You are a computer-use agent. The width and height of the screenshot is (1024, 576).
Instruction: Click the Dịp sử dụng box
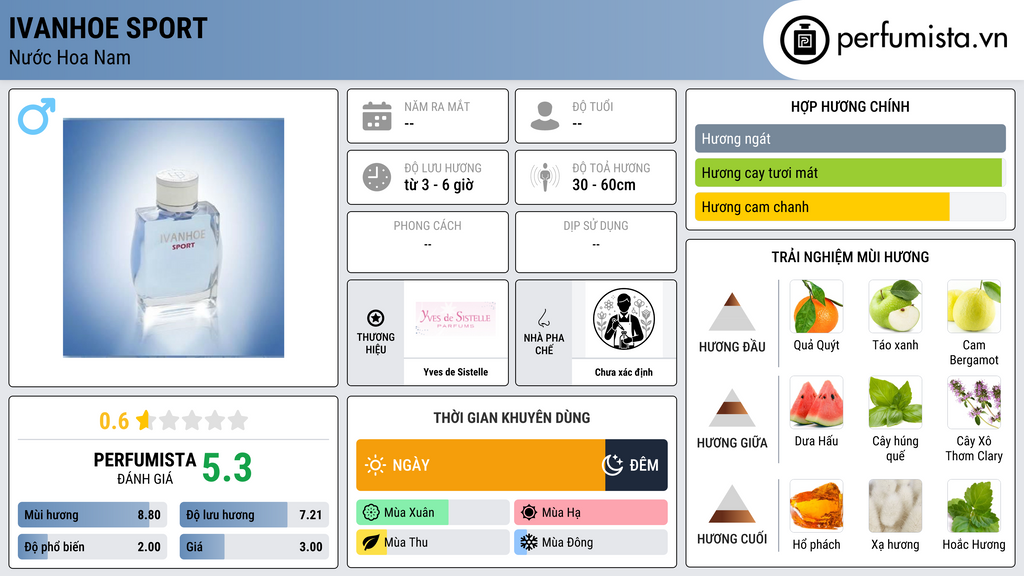596,242
